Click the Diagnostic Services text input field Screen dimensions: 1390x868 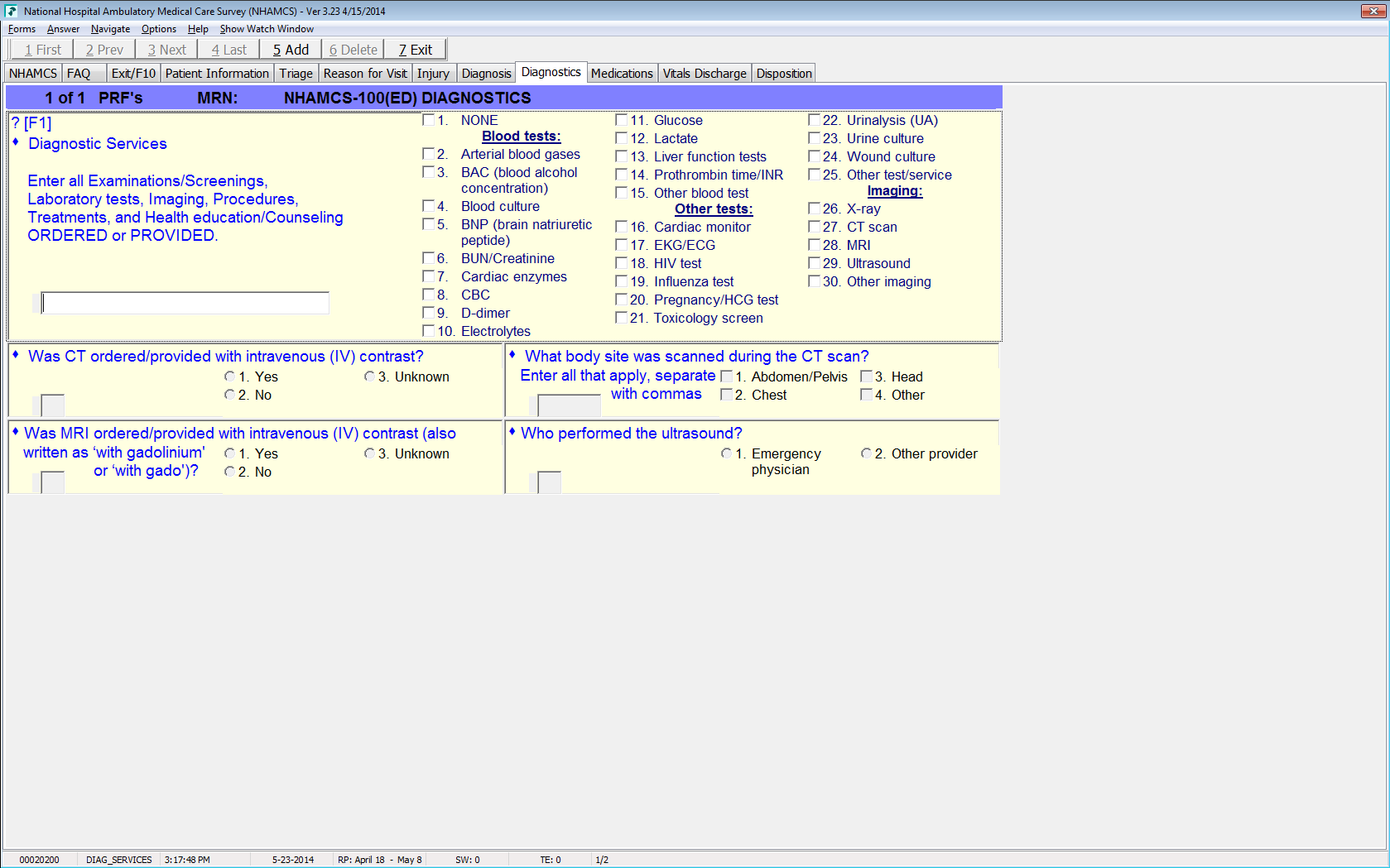coord(185,303)
